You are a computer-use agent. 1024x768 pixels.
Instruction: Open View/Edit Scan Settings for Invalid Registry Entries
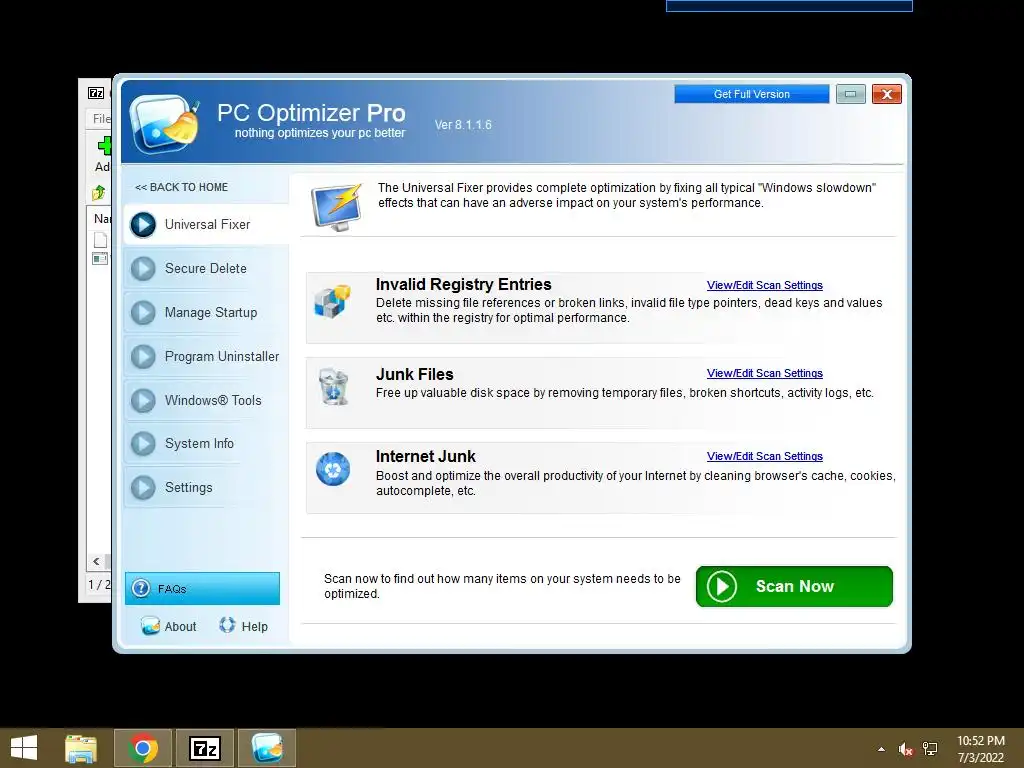[765, 285]
